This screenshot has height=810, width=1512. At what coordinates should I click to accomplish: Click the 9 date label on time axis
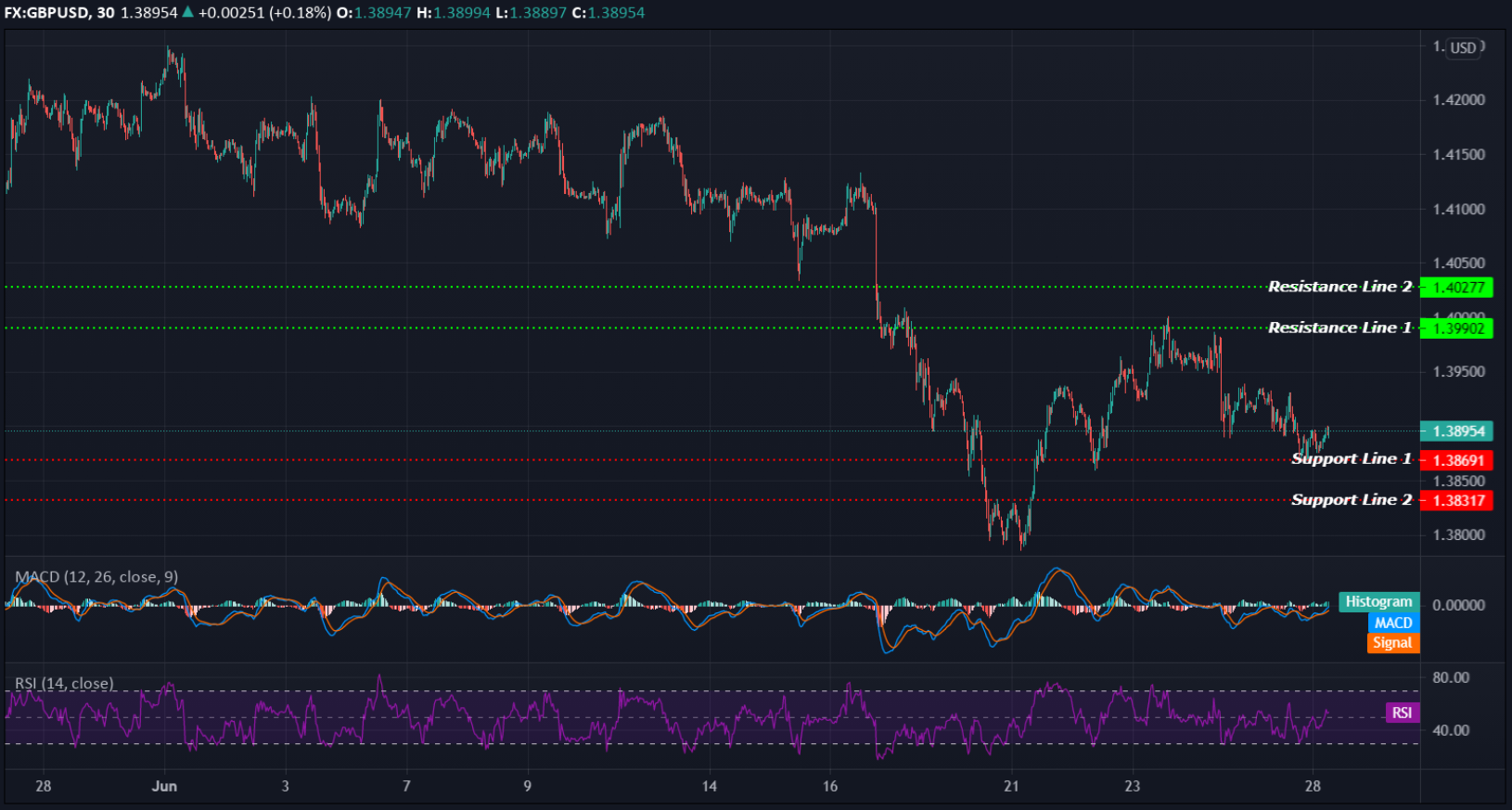click(x=528, y=787)
